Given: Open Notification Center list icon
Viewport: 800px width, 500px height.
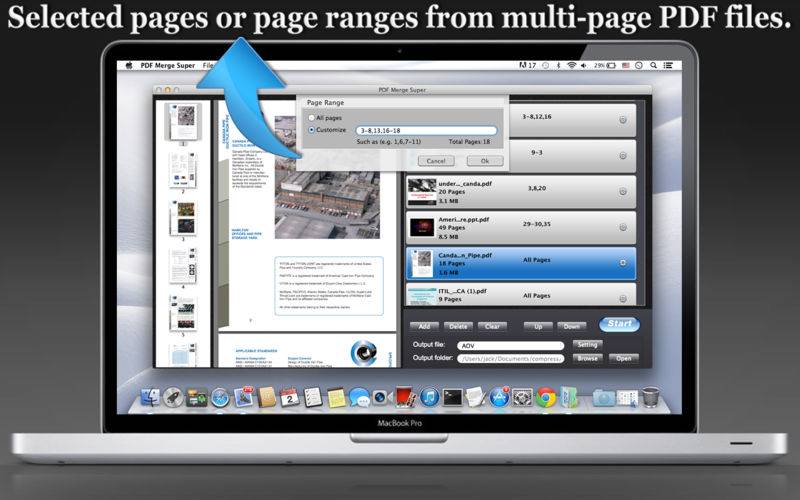Looking at the screenshot, I should tap(668, 65).
